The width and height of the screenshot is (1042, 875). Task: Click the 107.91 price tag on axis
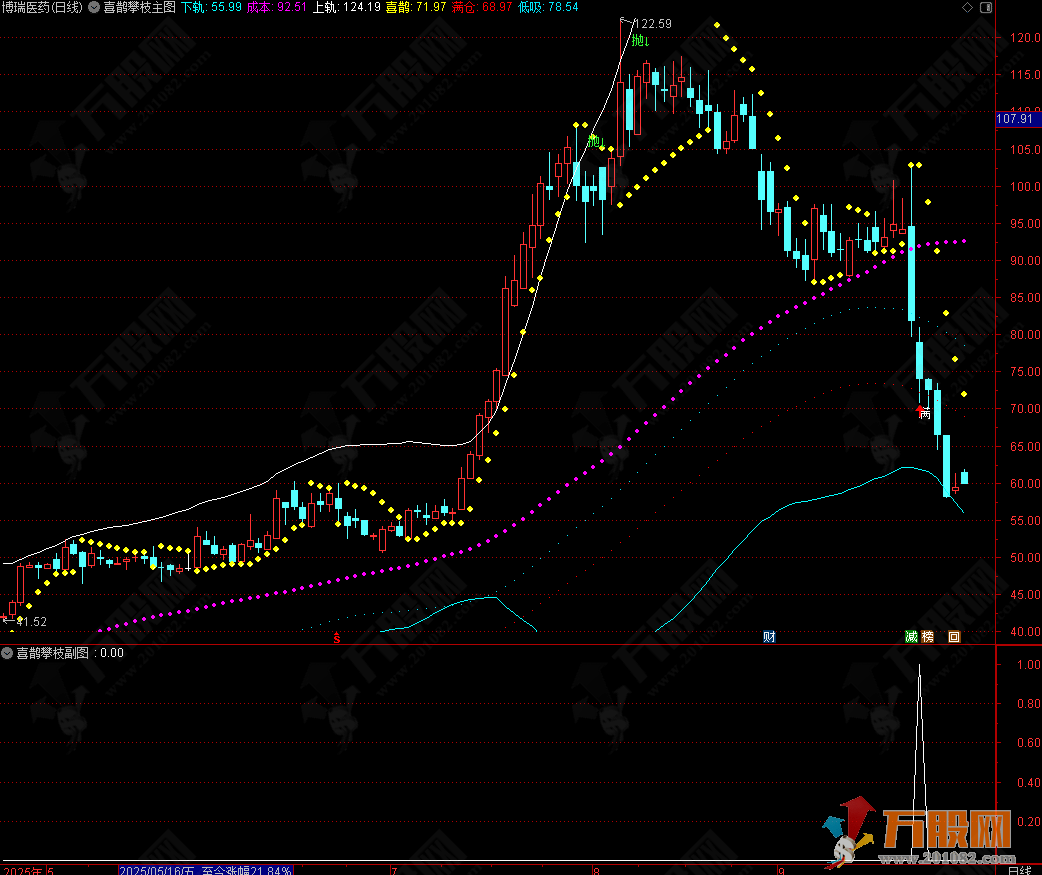[x=1014, y=119]
